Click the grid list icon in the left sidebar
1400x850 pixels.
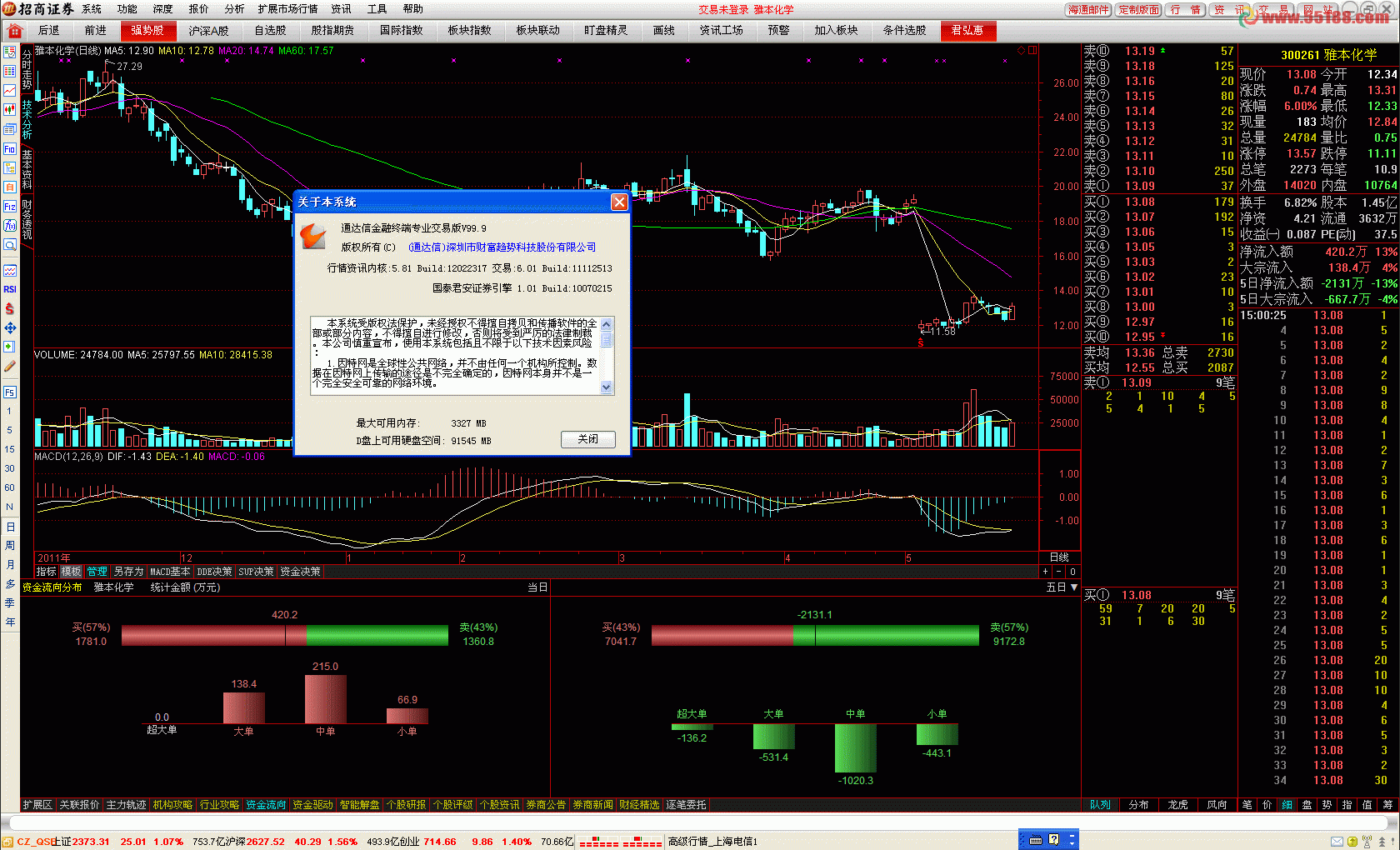(x=10, y=71)
